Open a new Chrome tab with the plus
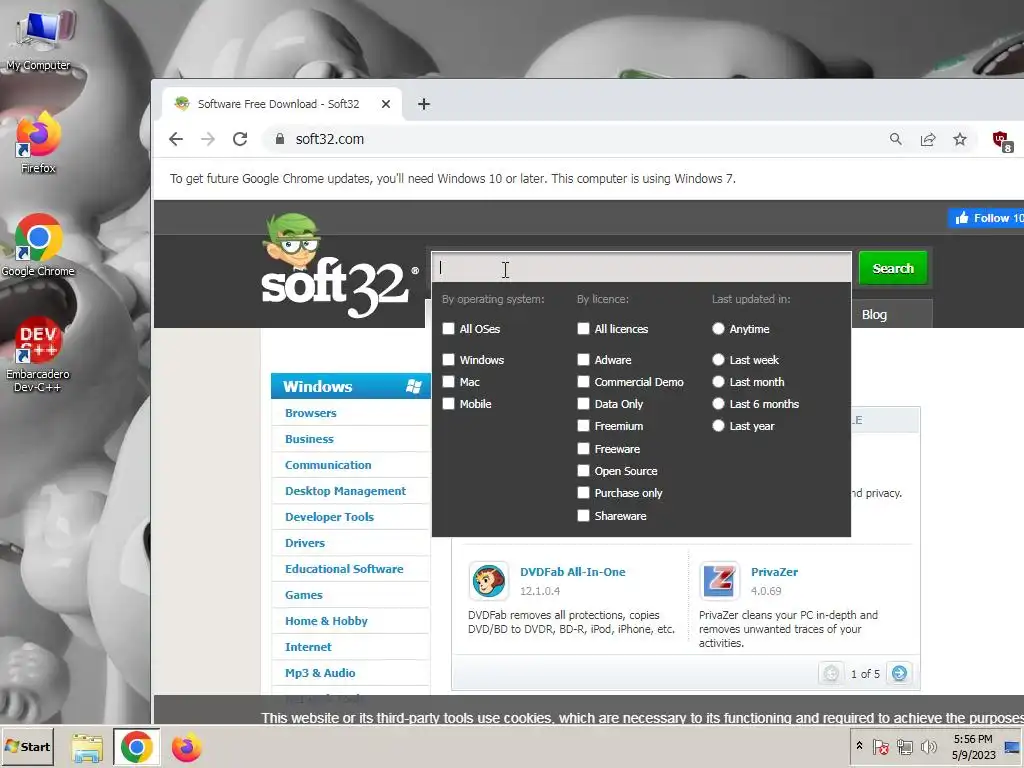The height and width of the screenshot is (768, 1024). 424,104
